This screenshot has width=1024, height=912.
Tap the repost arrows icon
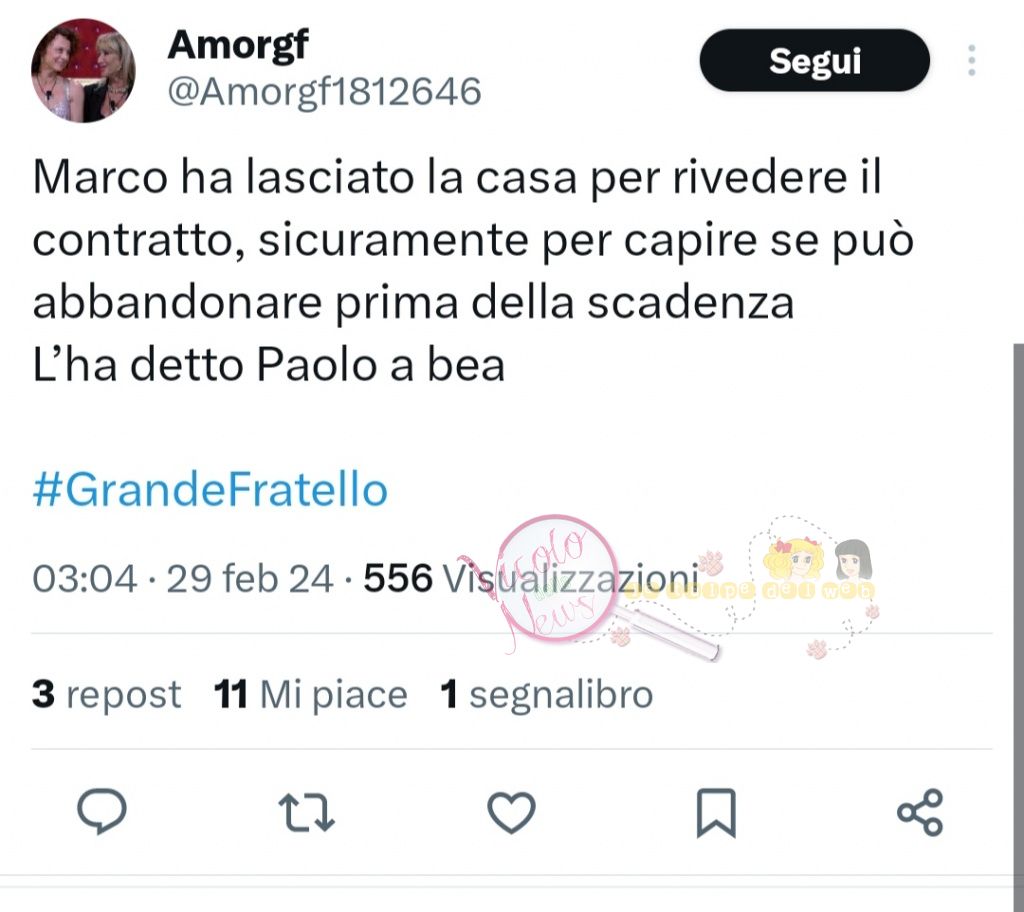coord(306,812)
